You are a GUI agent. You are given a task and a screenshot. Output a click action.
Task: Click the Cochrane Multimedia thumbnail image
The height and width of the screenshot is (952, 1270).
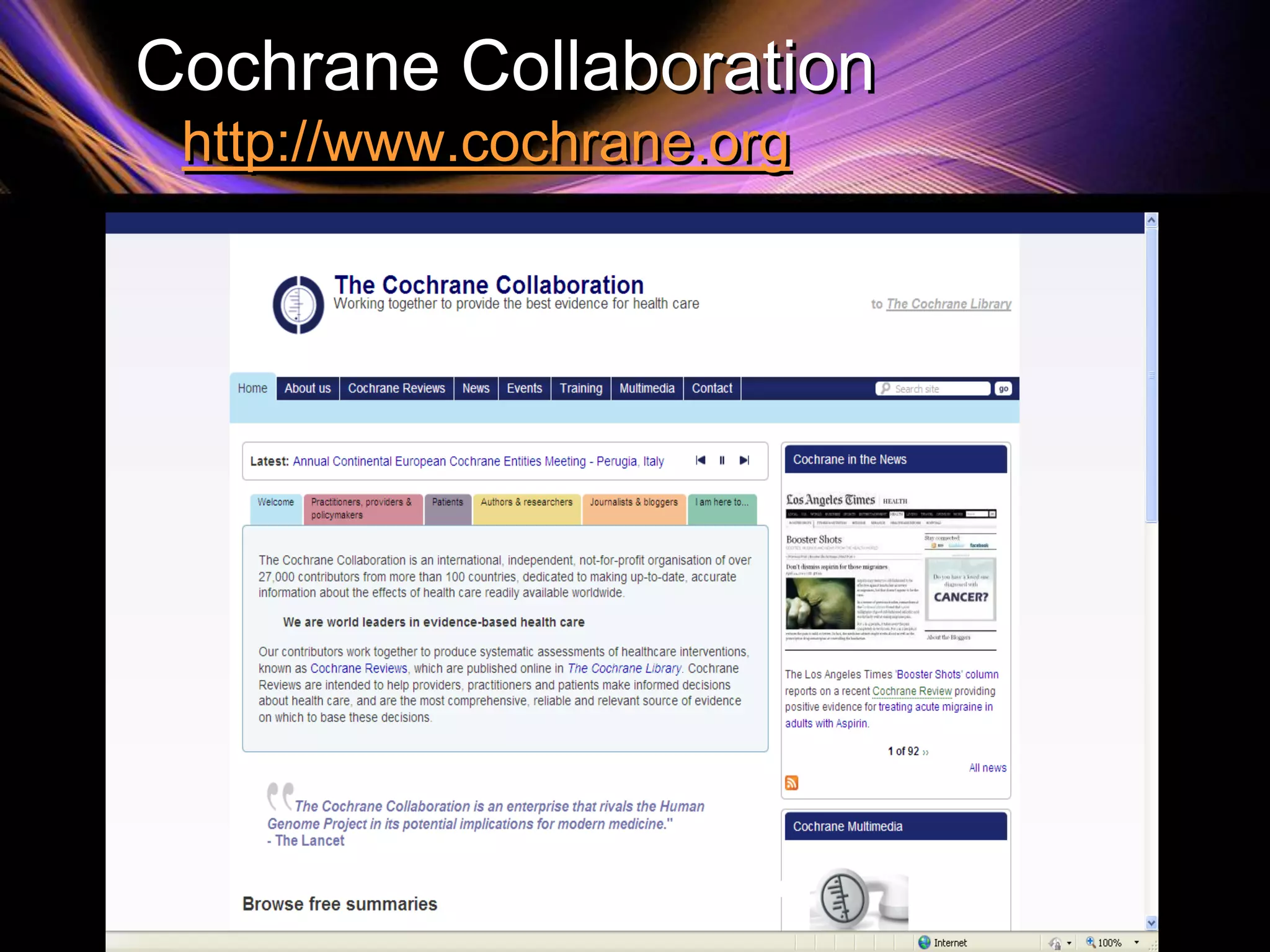click(859, 899)
